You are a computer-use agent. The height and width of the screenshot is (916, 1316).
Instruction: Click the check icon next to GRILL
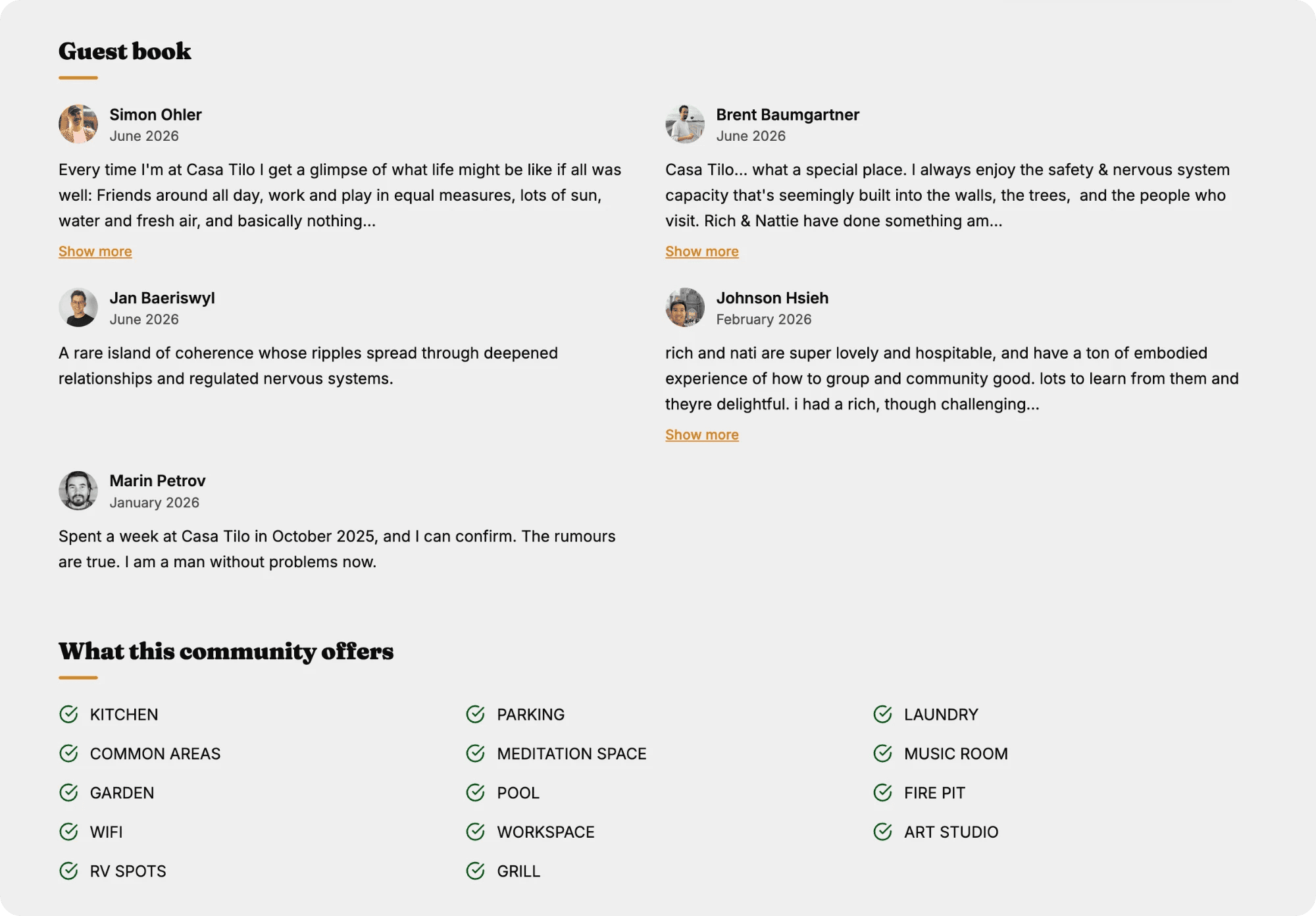click(475, 871)
